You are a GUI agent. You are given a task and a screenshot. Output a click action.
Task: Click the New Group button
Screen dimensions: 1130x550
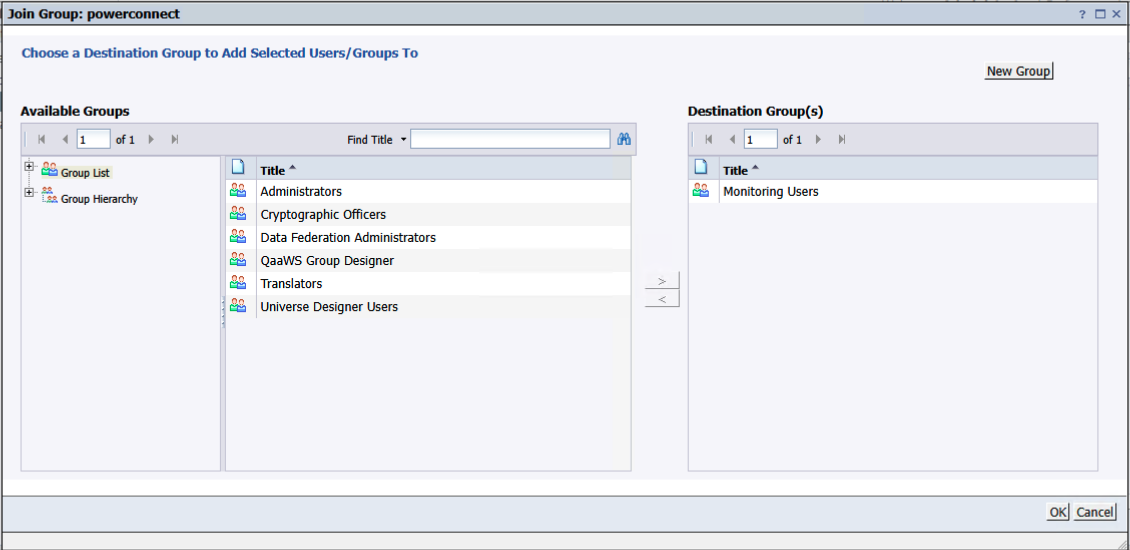click(x=1018, y=71)
